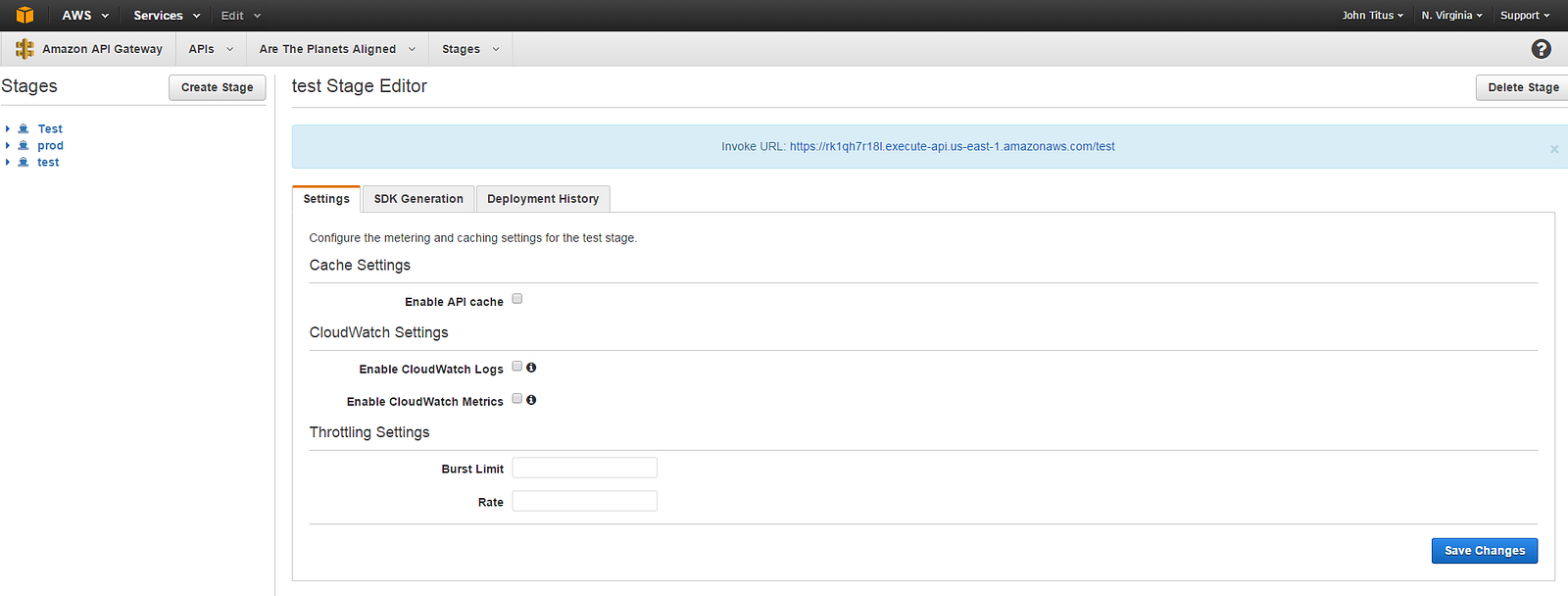
Task: Click the Burst Limit input field
Action: pyautogui.click(x=584, y=469)
